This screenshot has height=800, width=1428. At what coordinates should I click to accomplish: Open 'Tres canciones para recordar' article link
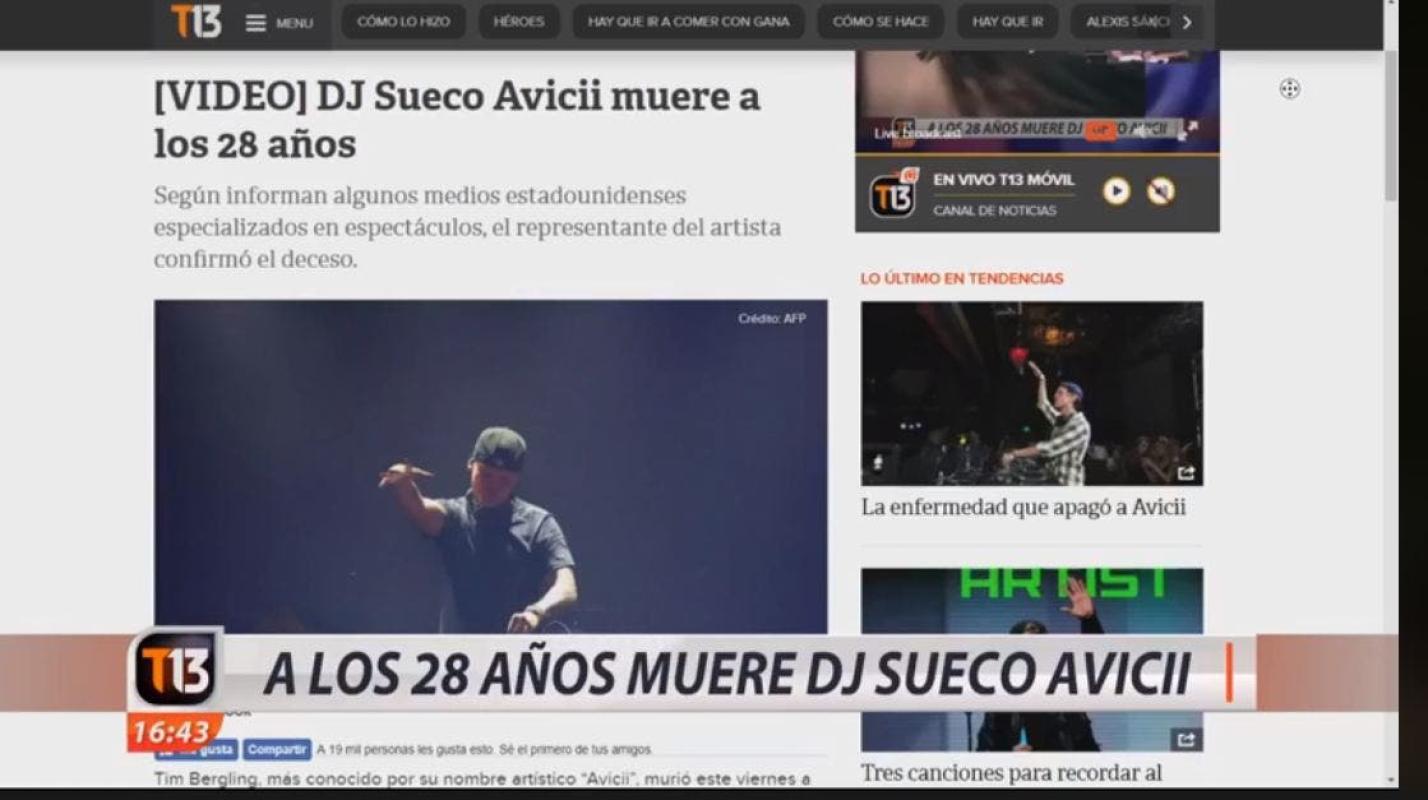[1011, 773]
